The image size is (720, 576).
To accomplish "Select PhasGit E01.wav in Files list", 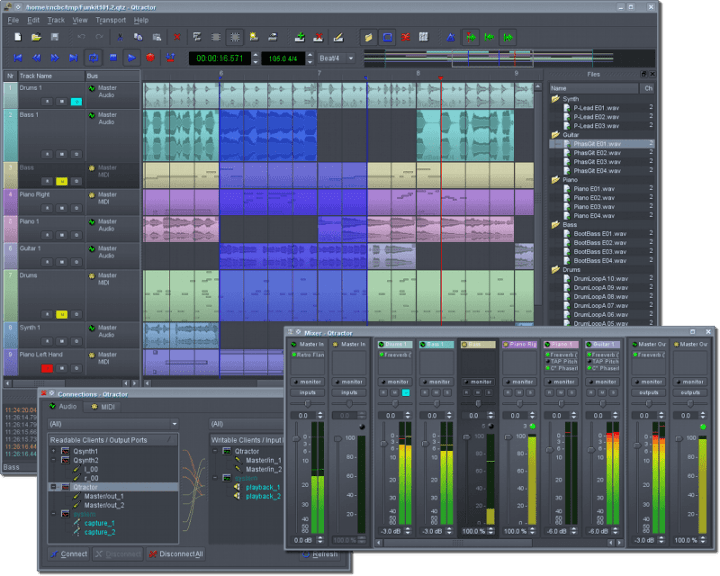I will 596,144.
